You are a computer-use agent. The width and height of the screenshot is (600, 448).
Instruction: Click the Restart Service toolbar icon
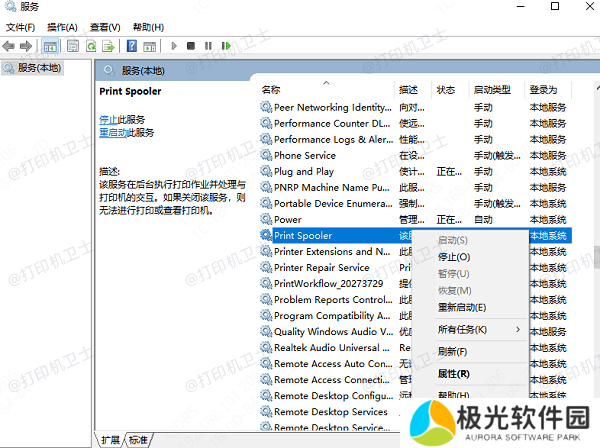227,46
